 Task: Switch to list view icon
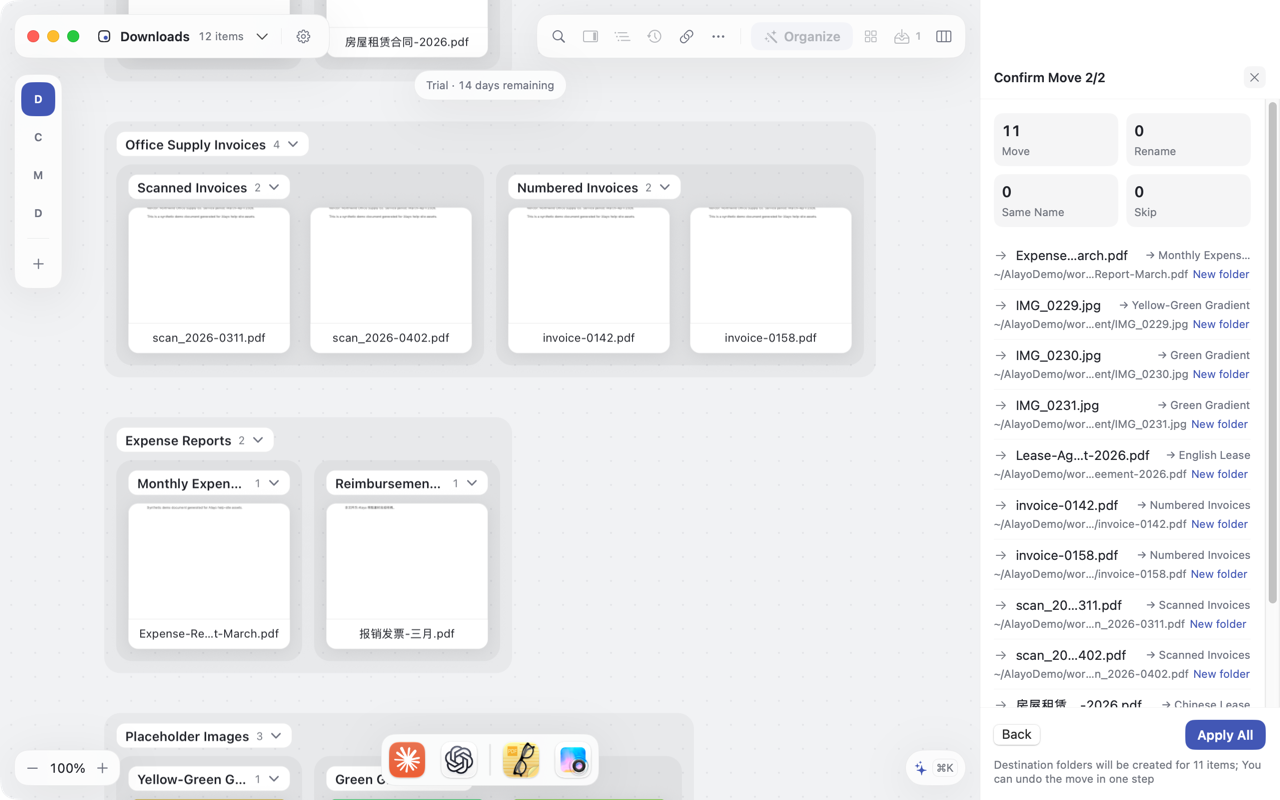pos(622,37)
